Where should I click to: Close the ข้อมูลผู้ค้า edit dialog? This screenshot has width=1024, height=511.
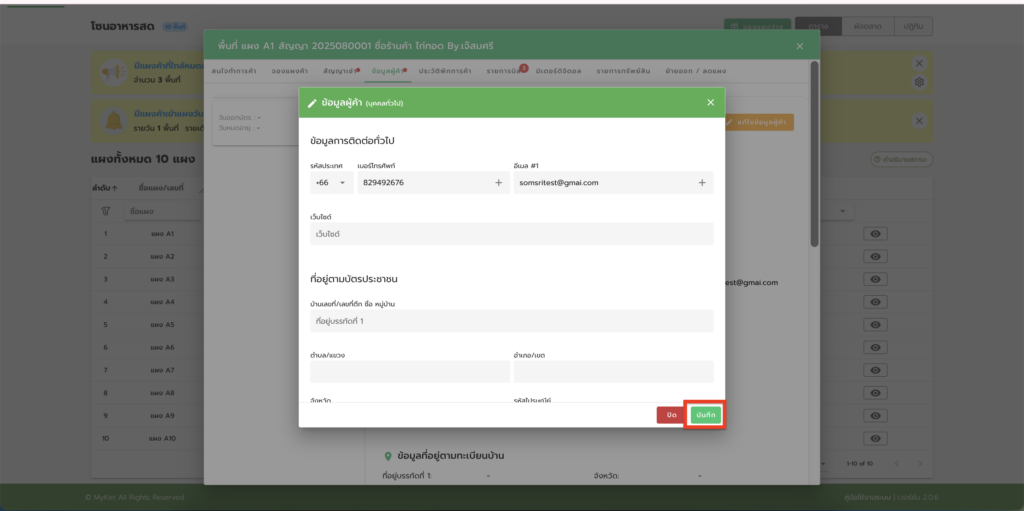pos(711,103)
